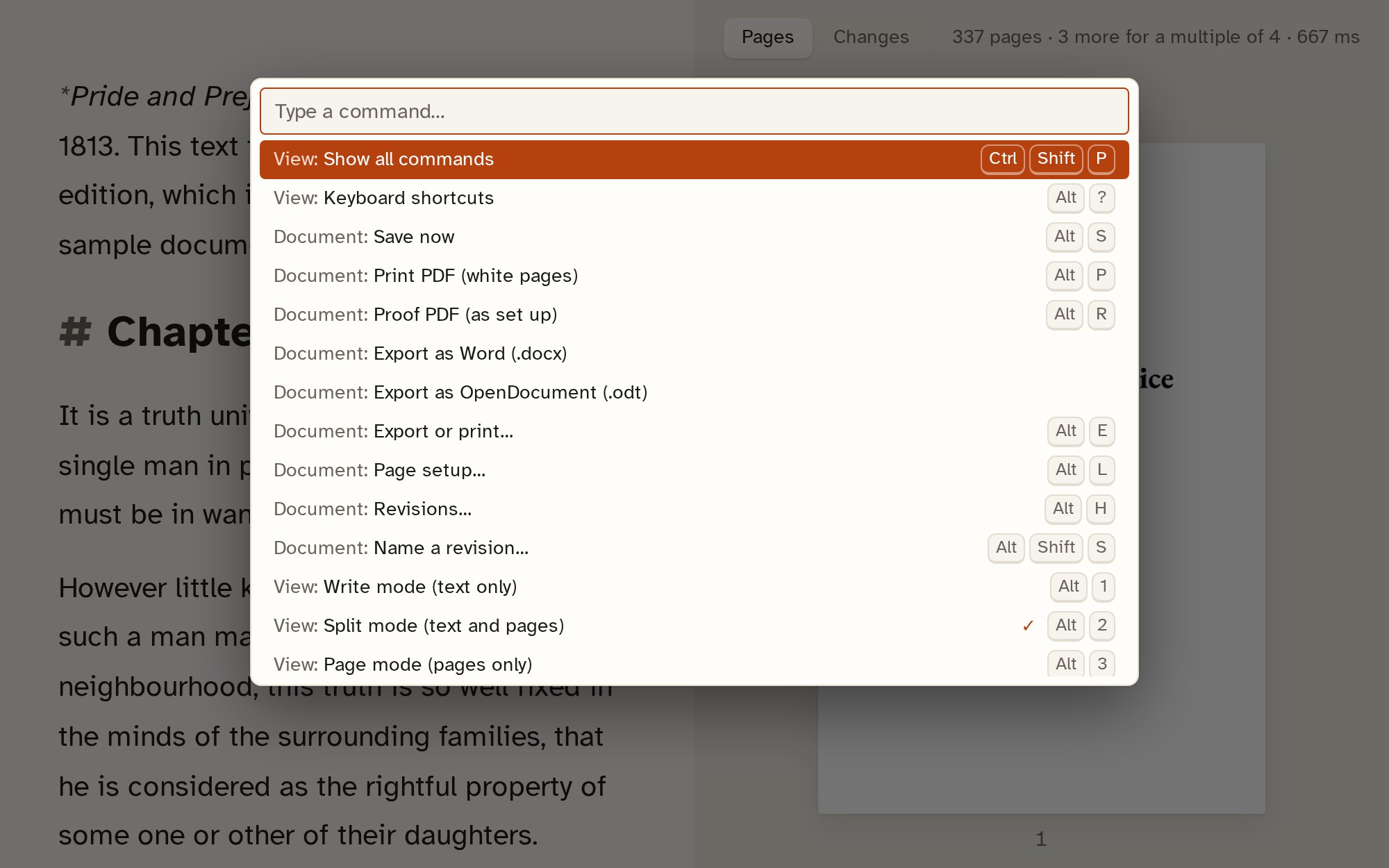The width and height of the screenshot is (1389, 868).
Task: Click the '337 pages' status text
Action: point(997,37)
